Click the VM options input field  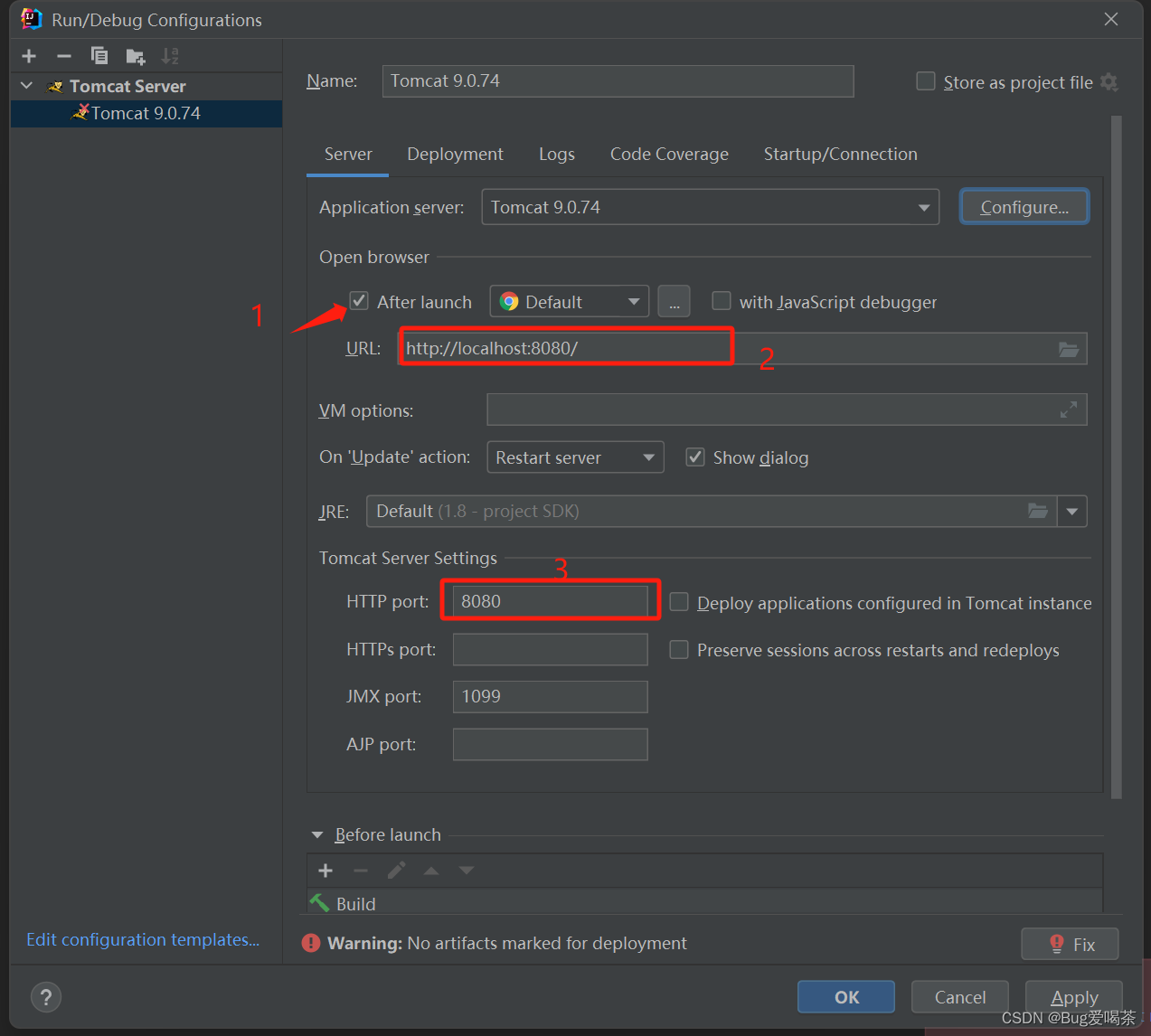787,410
